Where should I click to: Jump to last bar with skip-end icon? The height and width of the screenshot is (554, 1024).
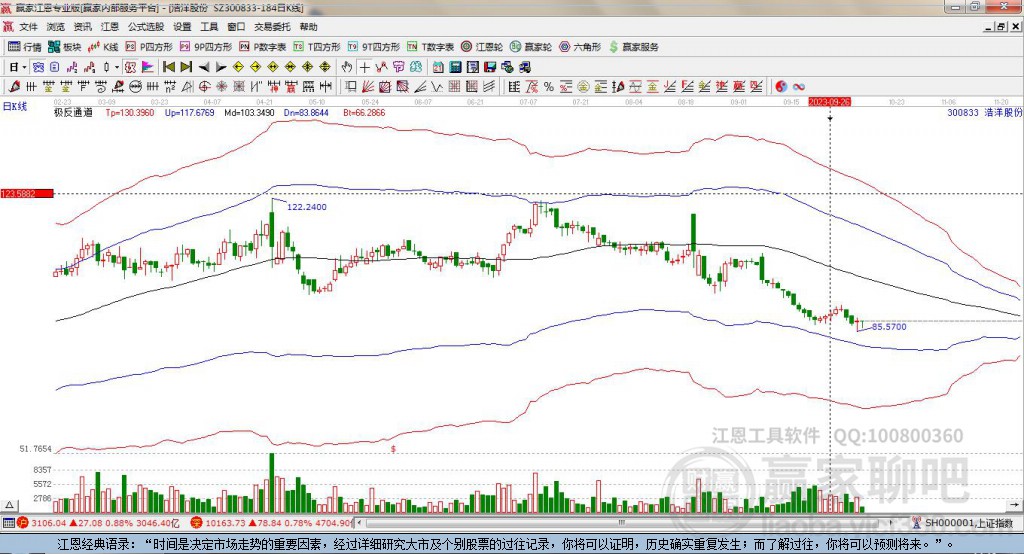pyautogui.click(x=186, y=67)
